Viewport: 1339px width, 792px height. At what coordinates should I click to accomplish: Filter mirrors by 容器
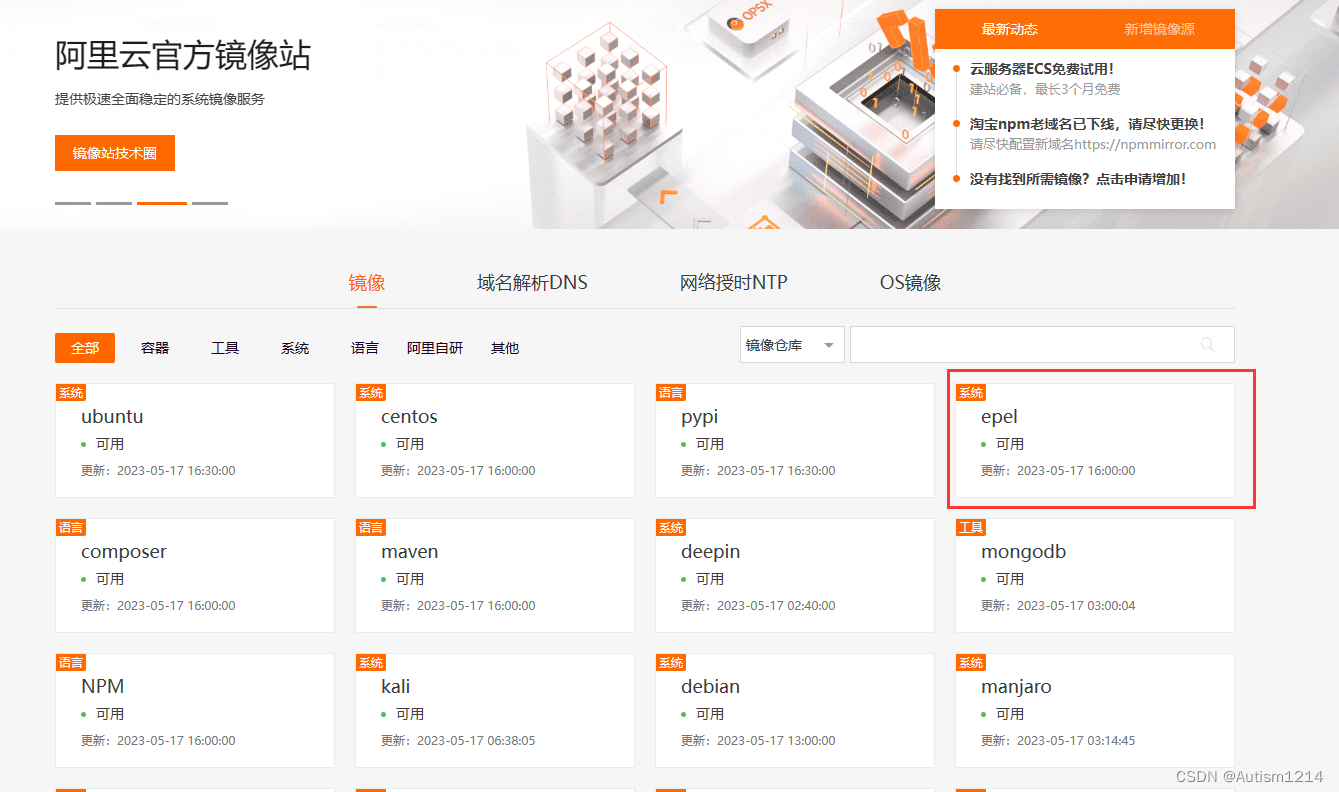pos(155,348)
